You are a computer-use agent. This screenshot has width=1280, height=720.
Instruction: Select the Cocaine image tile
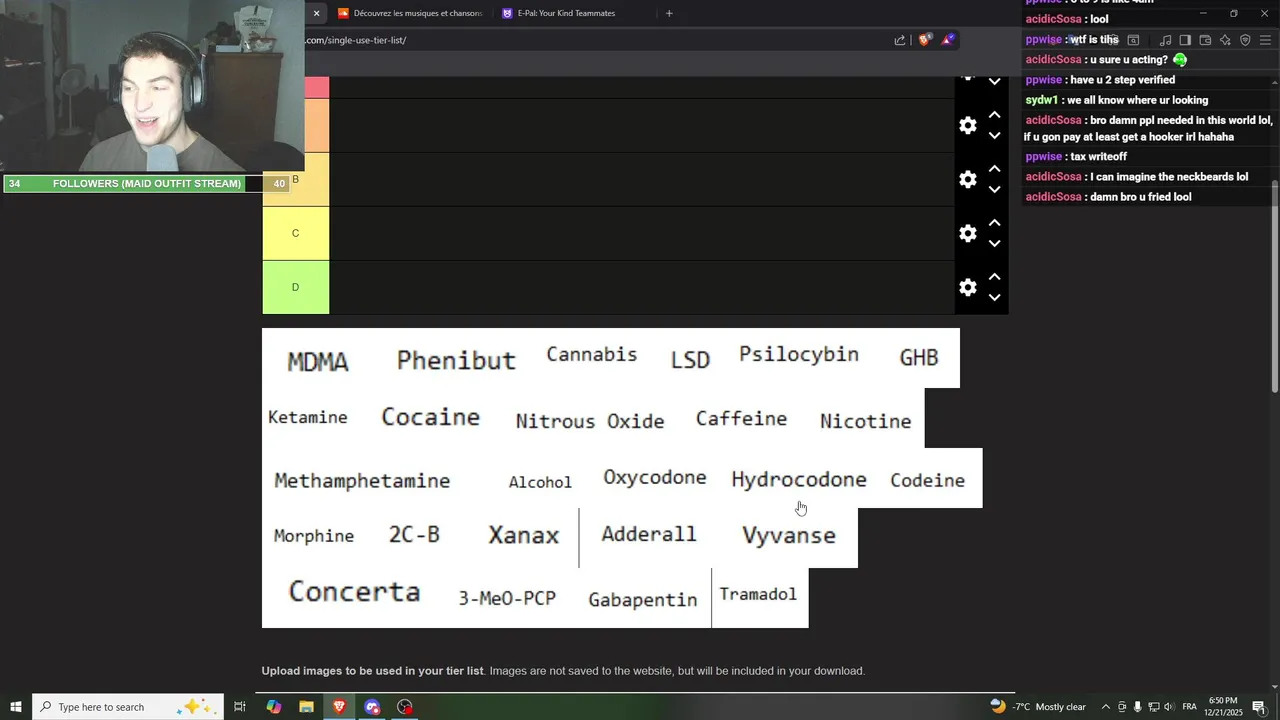coord(431,418)
